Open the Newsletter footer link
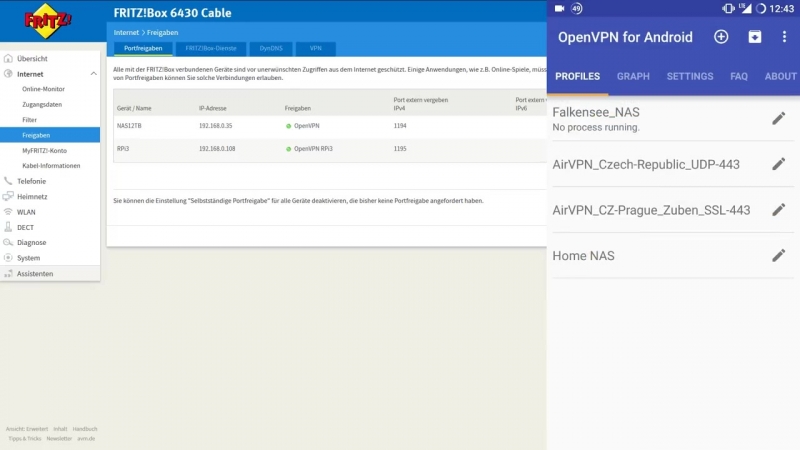 click(59, 439)
